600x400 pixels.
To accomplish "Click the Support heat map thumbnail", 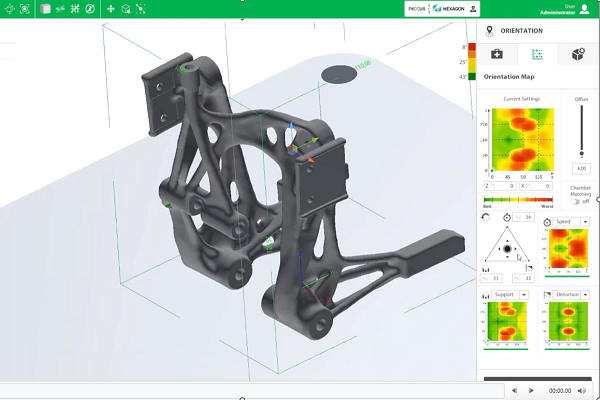I will (507, 321).
